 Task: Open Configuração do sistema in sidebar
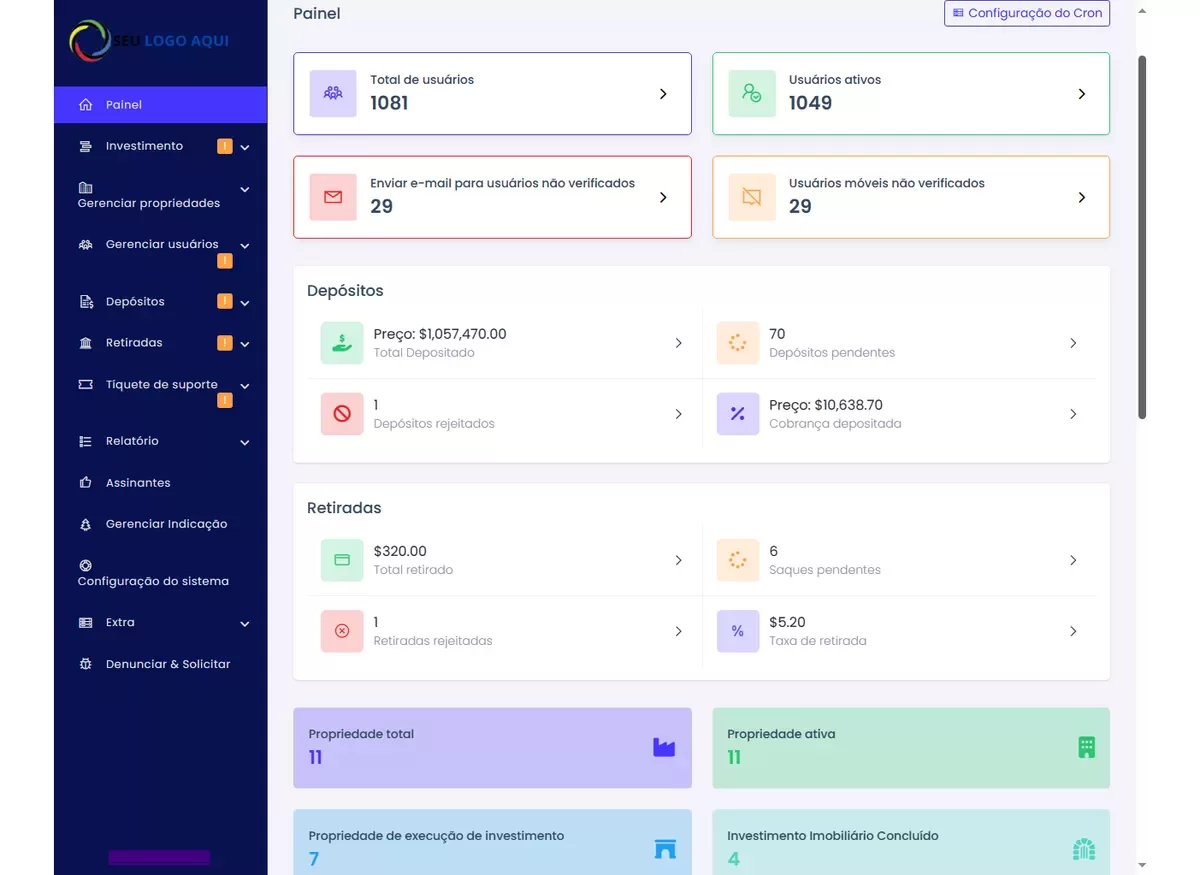point(153,581)
